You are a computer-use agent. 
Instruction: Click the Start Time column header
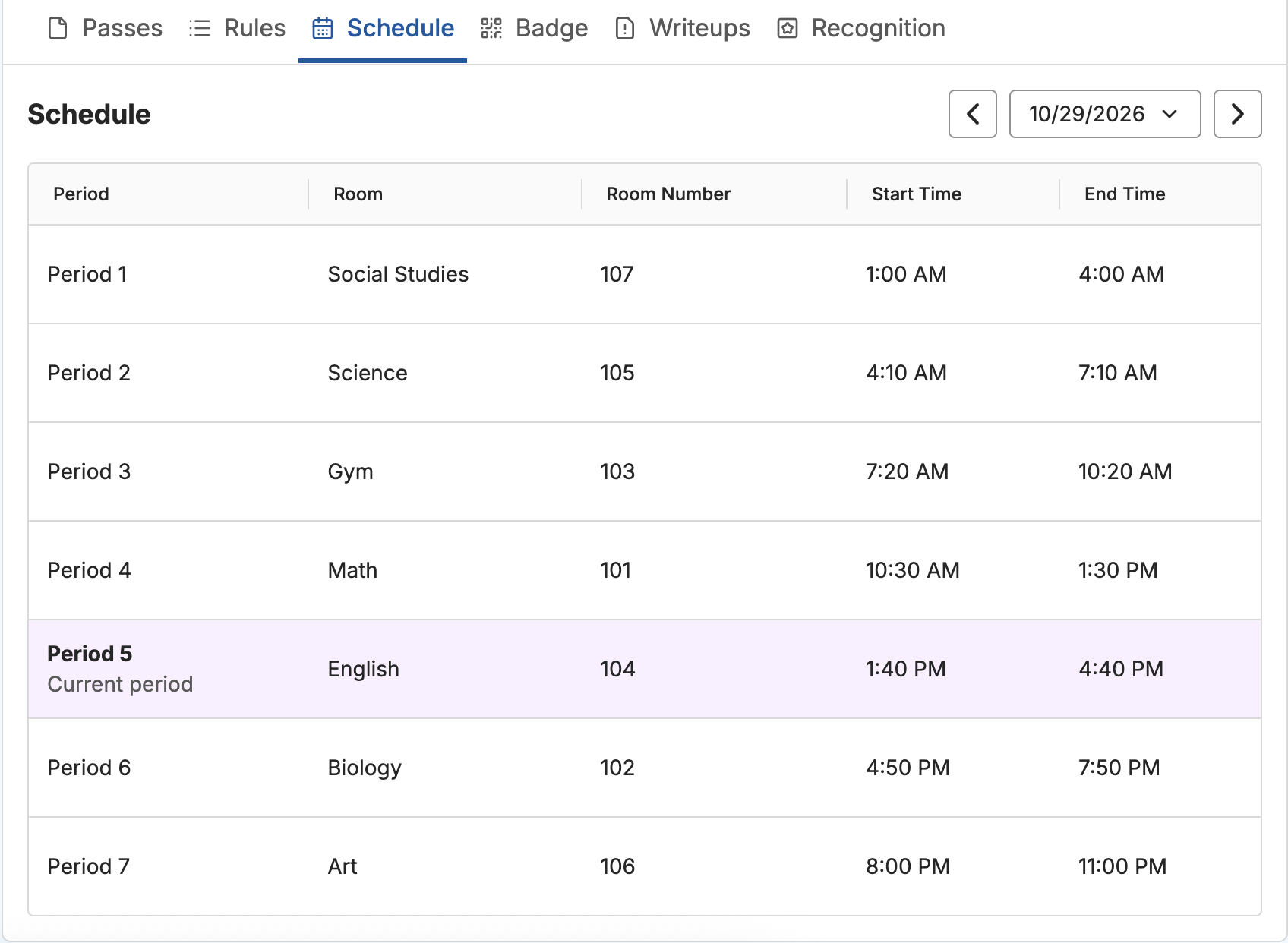click(917, 194)
